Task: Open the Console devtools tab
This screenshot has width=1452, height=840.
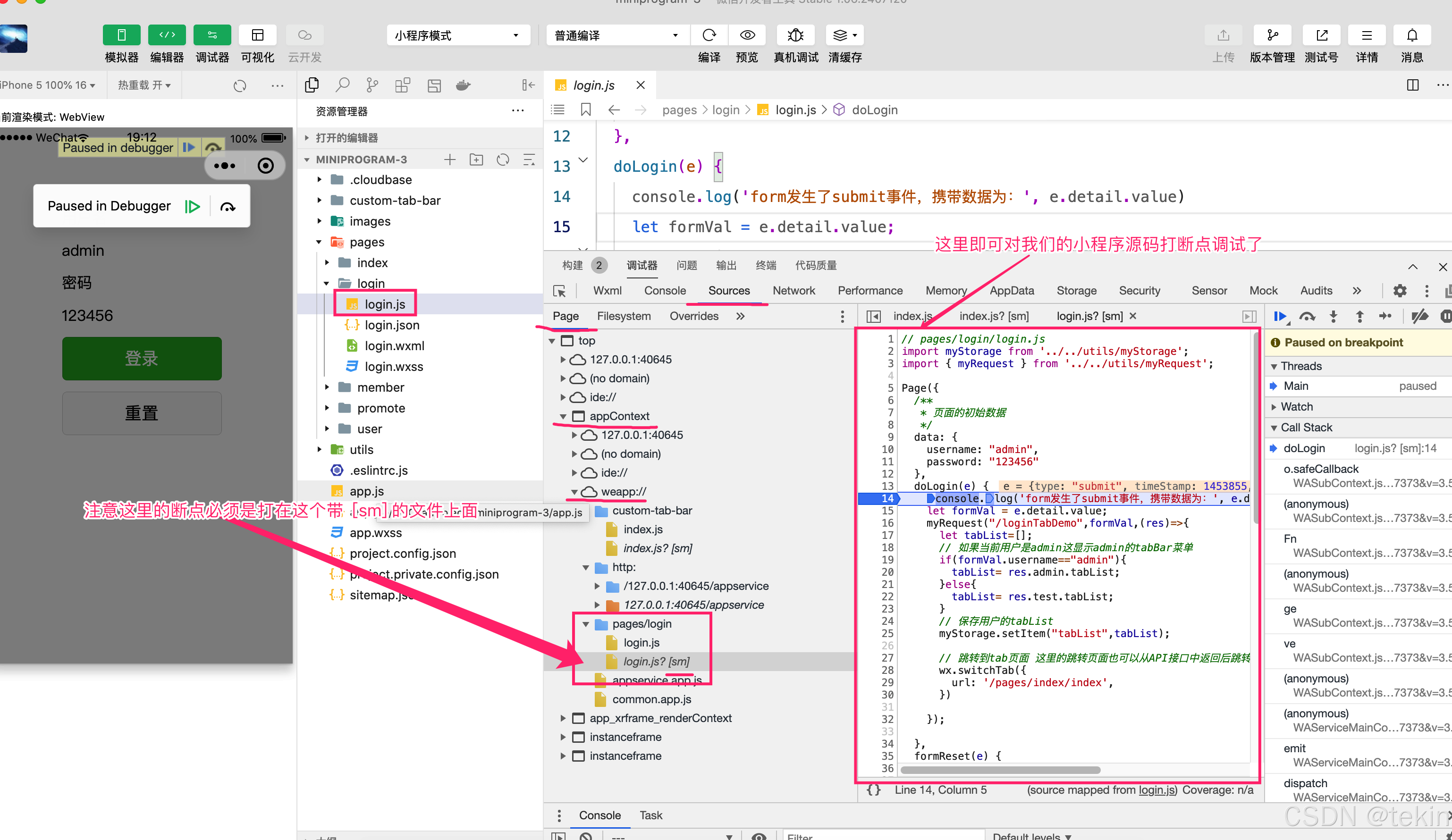Action: click(665, 290)
